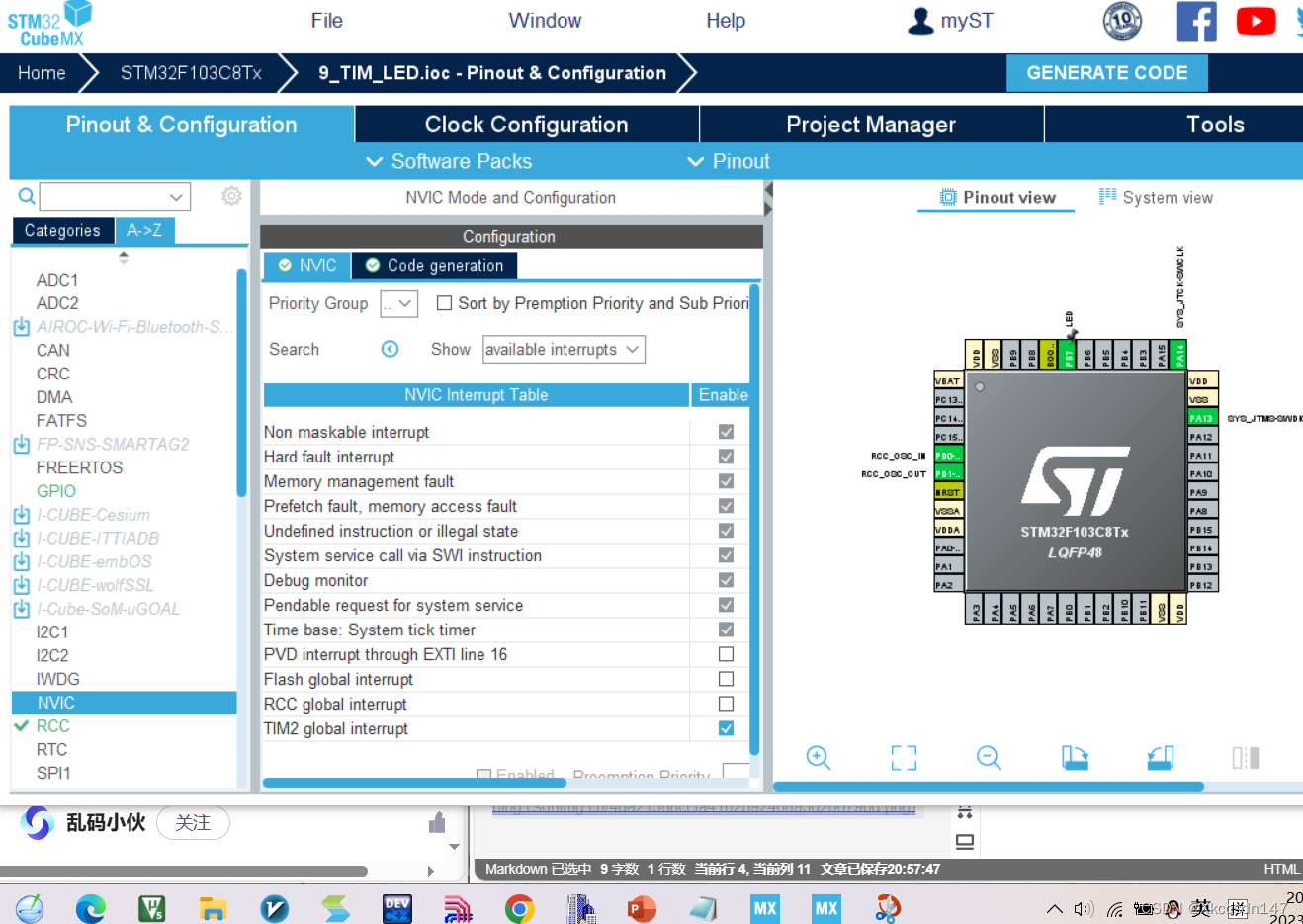Go to Home in the breadcrumb
Screen dimensions: 1303x924
tap(42, 73)
